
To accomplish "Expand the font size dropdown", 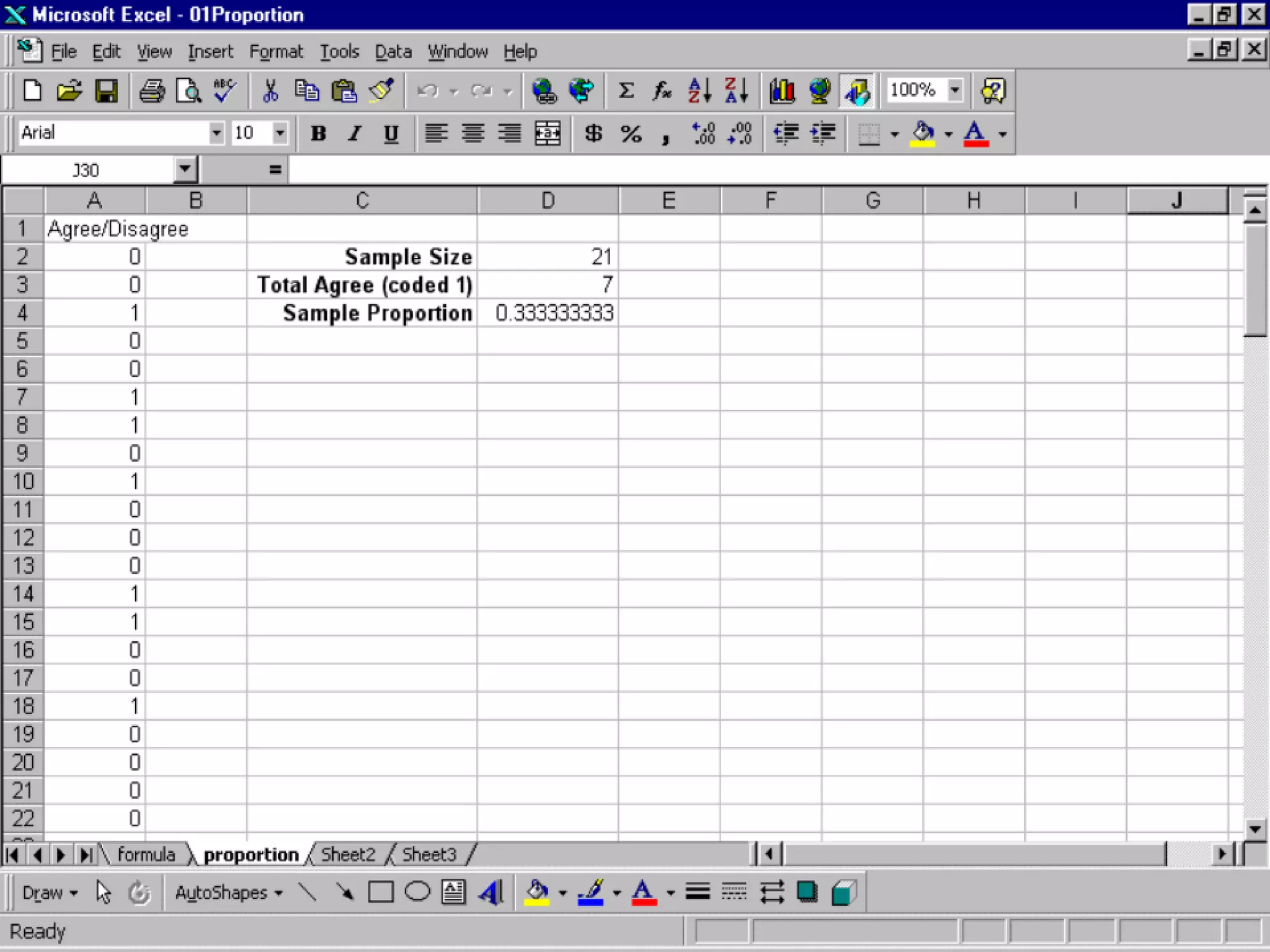I will click(x=280, y=133).
